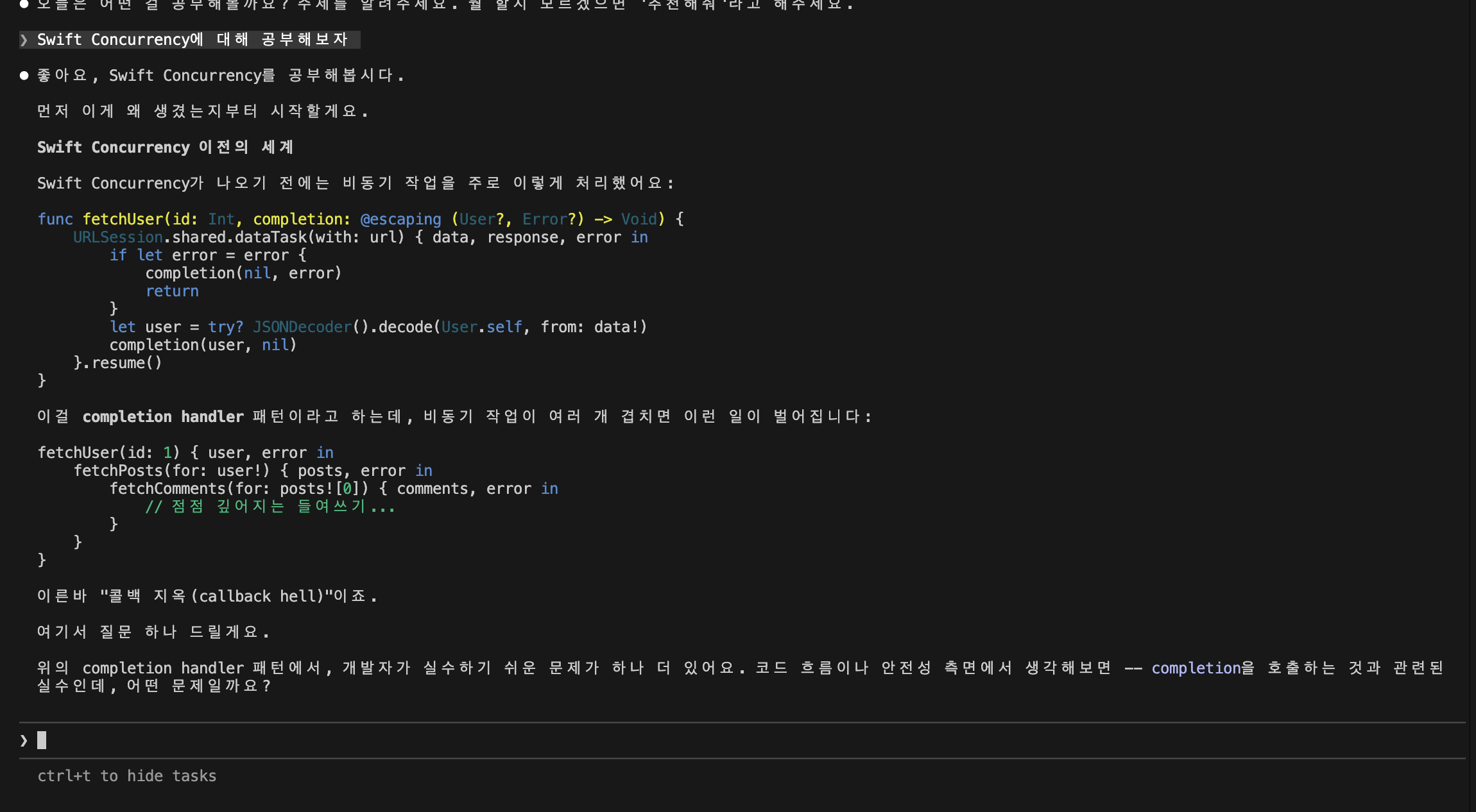The image size is (1476, 812).
Task: Click the prompt chevron before the input cursor
Action: click(24, 741)
